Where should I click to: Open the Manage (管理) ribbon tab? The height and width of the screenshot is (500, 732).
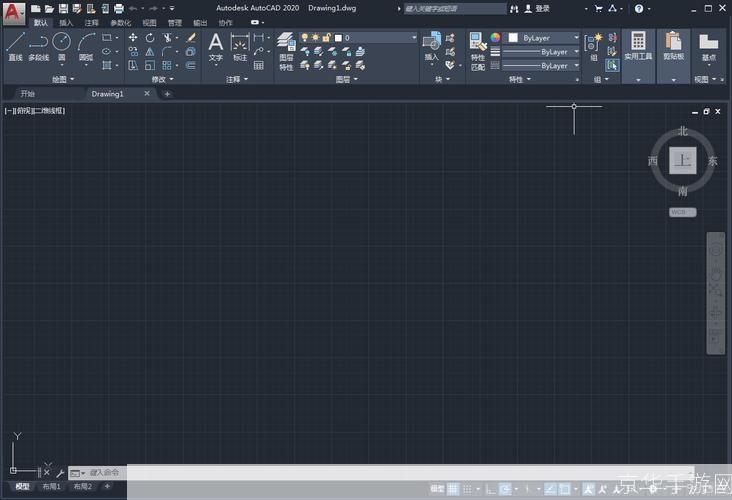tap(175, 22)
